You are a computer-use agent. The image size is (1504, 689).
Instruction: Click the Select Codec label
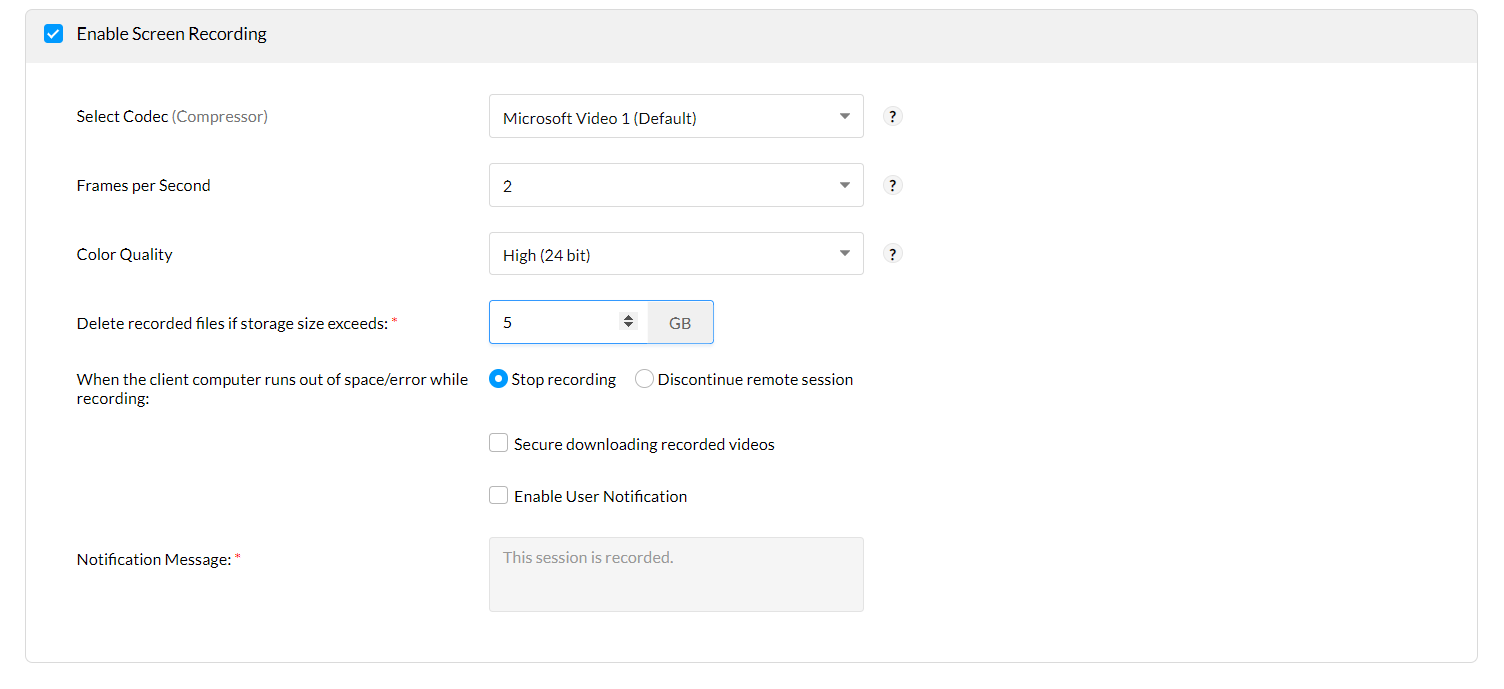[x=122, y=117]
